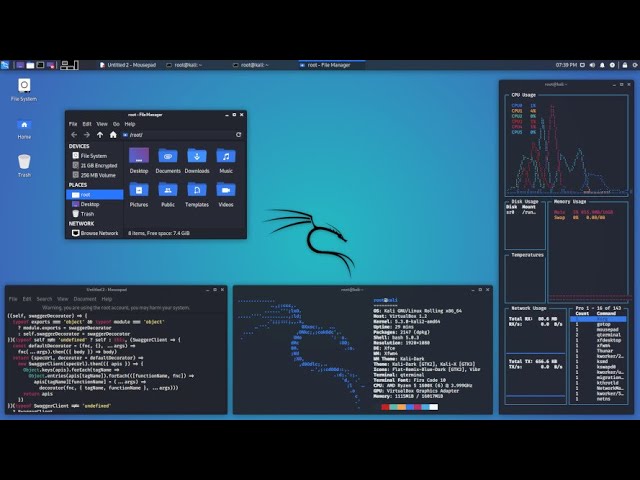Open the workspace switcher in the panel

point(69,65)
